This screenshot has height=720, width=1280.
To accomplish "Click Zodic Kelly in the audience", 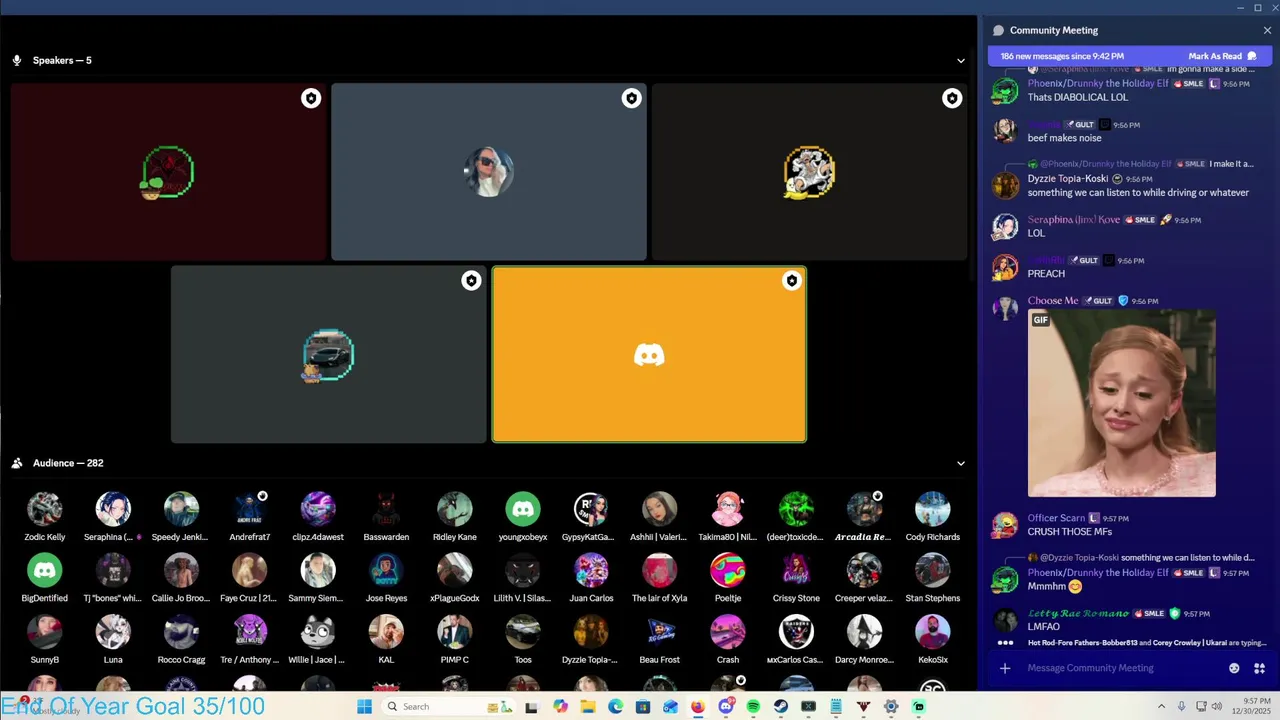I will click(45, 517).
